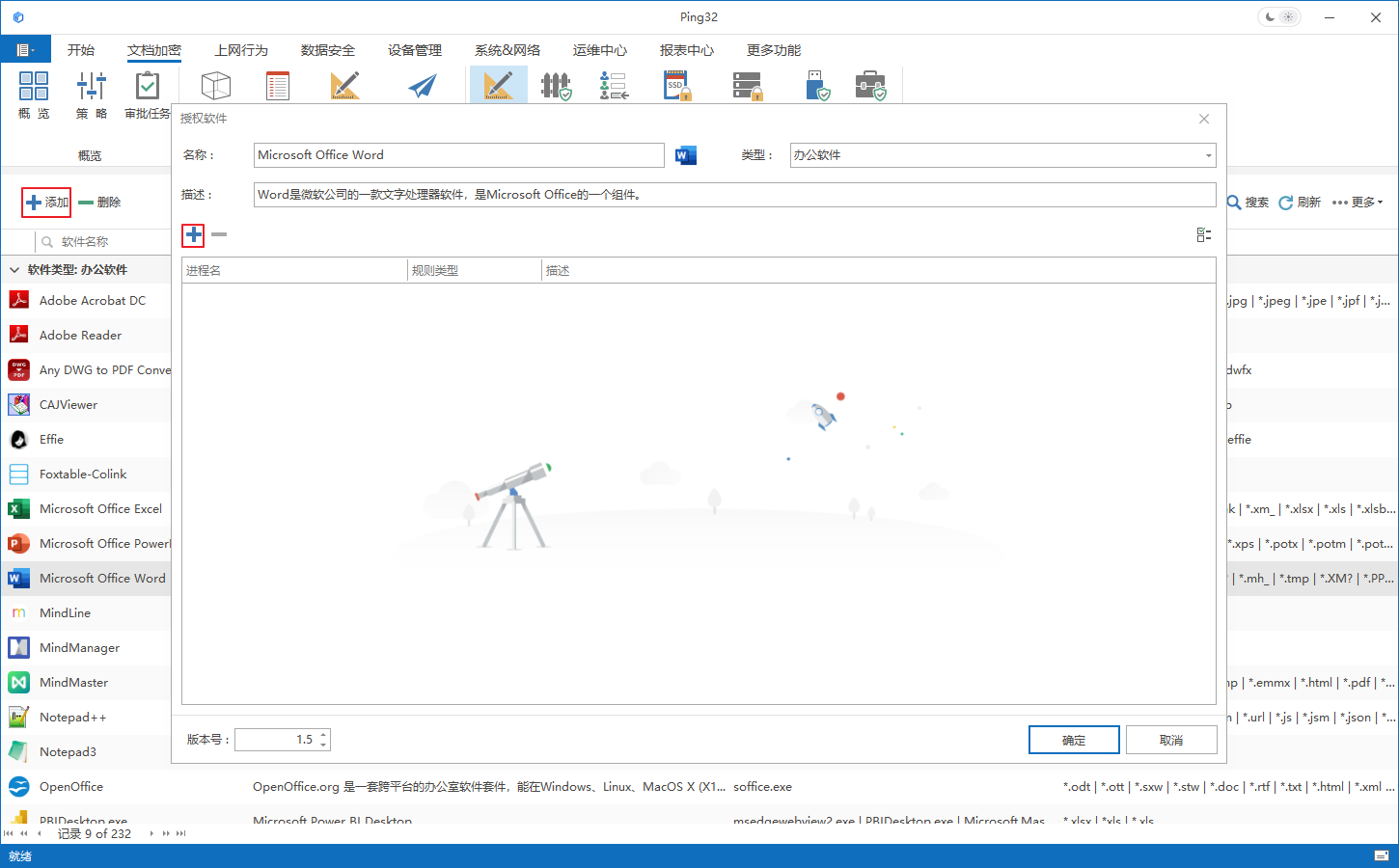Screen dimensions: 1399x868
Task: Switch to the 上网行为 tab
Action: pos(241,50)
